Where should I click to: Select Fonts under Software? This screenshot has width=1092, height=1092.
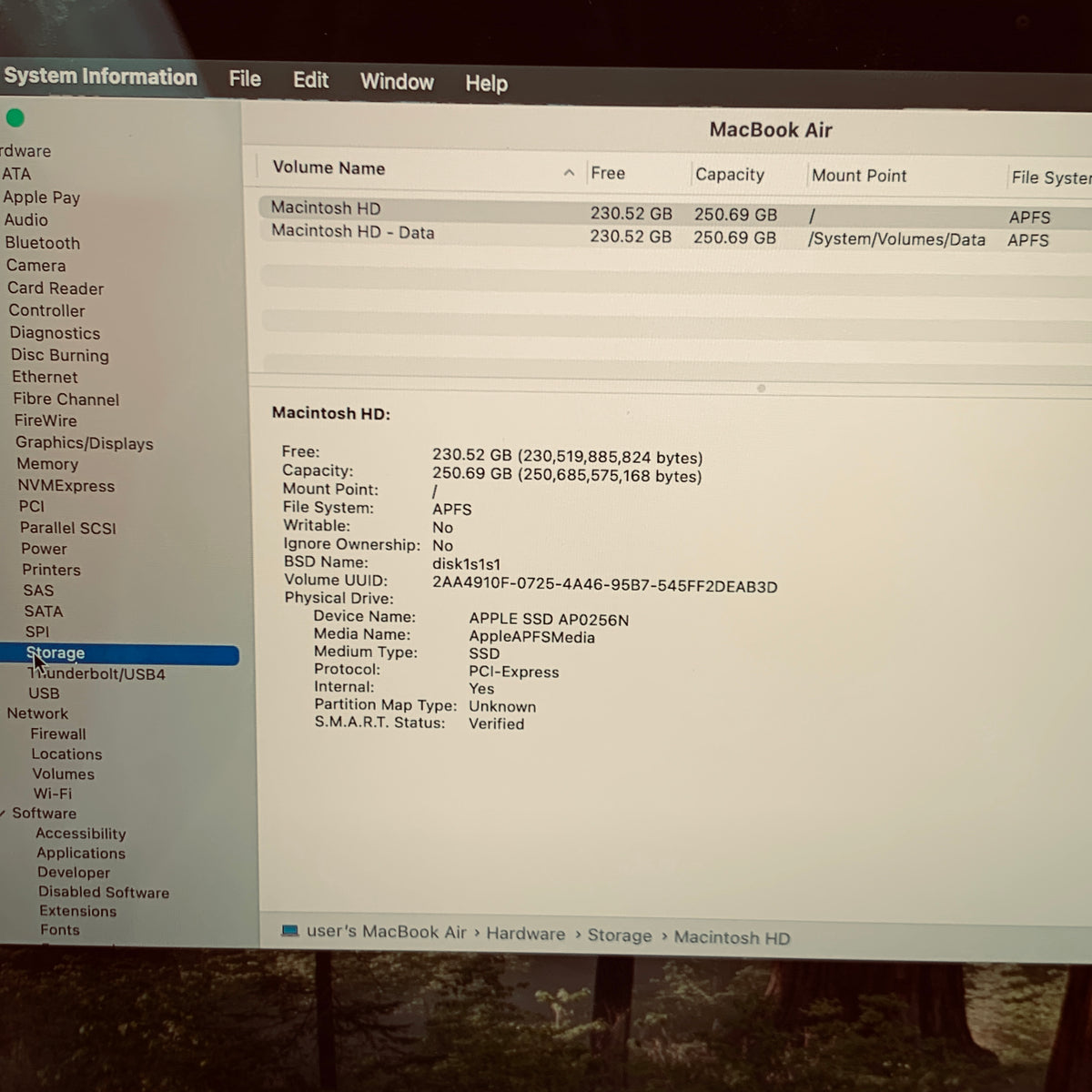(60, 930)
